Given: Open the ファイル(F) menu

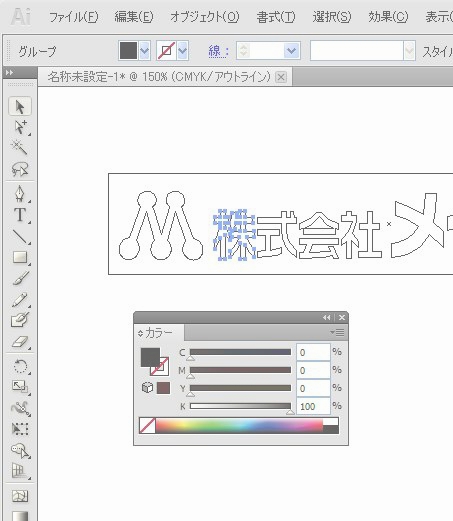Looking at the screenshot, I should [74, 17].
